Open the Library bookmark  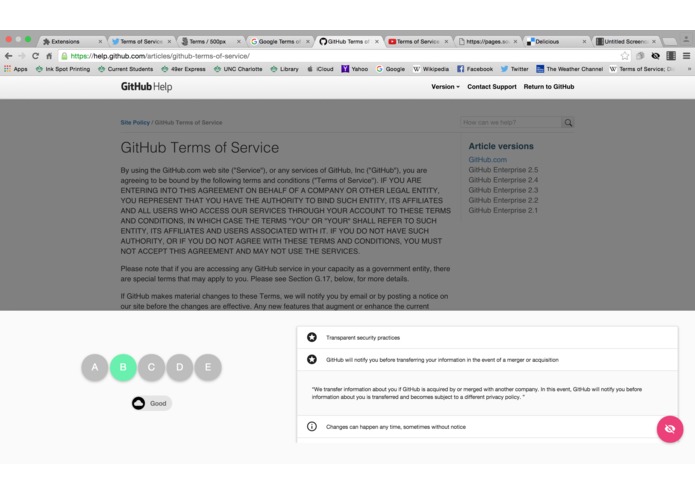(x=285, y=69)
